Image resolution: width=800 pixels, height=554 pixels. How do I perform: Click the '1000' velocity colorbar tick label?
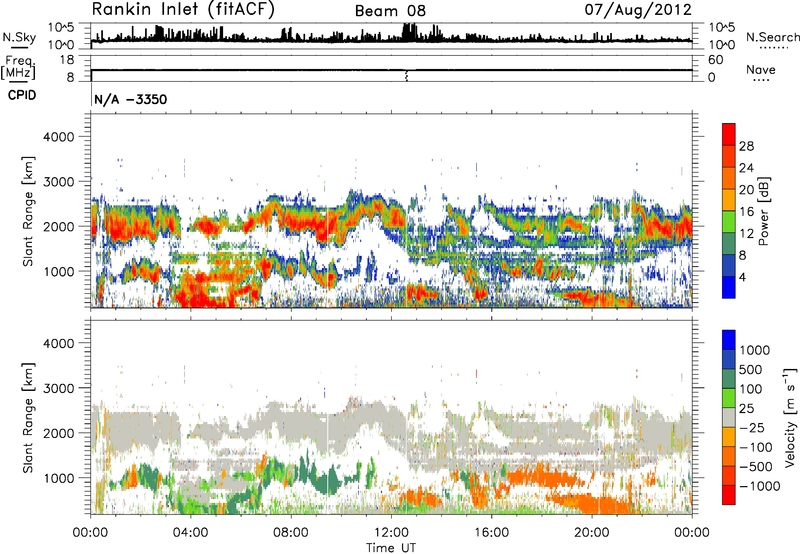pos(755,350)
